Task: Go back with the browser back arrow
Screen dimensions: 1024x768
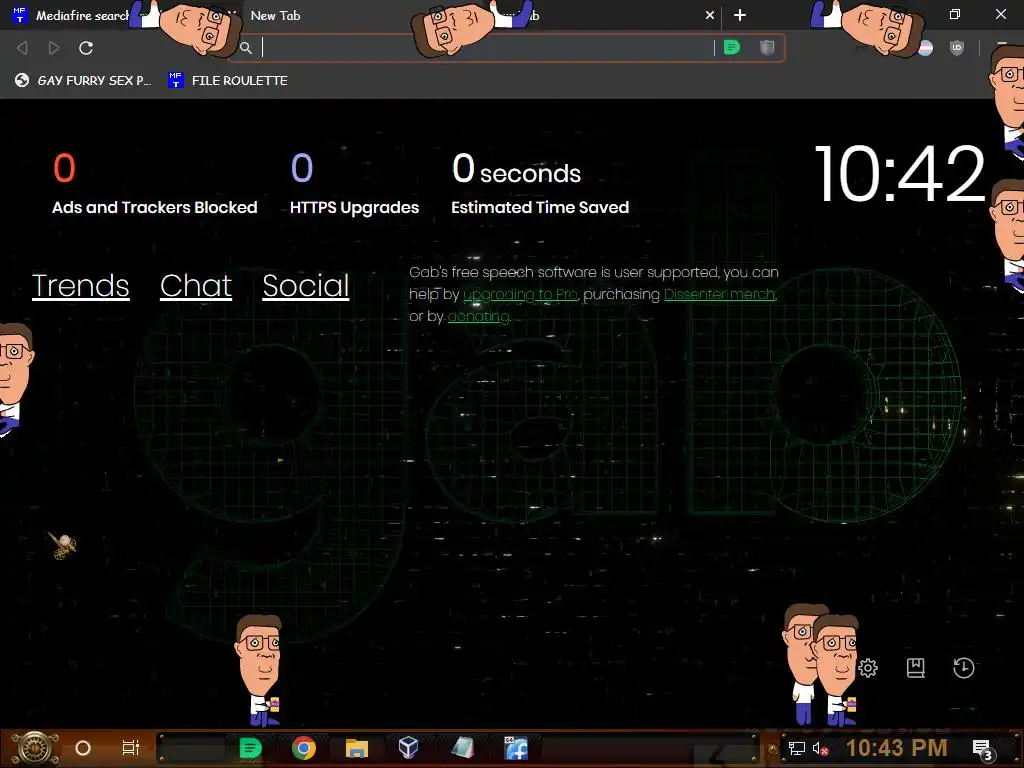Action: pyautogui.click(x=22, y=48)
